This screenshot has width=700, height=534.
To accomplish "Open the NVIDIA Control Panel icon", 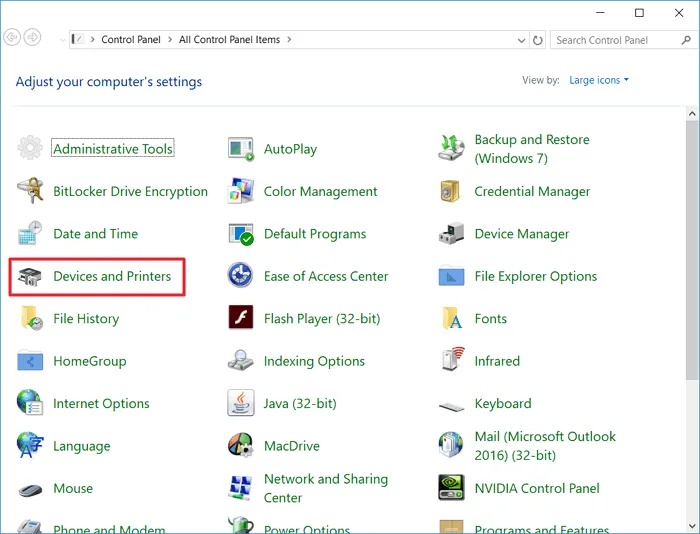I will pyautogui.click(x=451, y=488).
